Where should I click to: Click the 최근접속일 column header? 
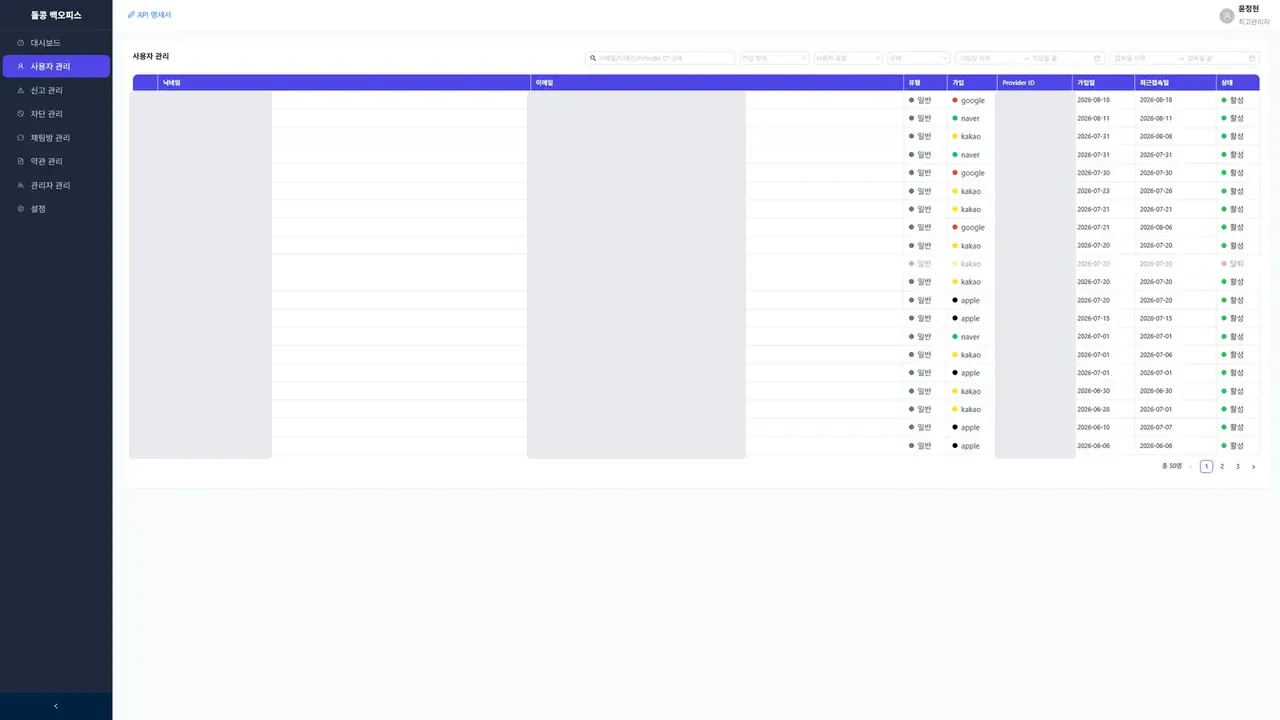point(1175,82)
